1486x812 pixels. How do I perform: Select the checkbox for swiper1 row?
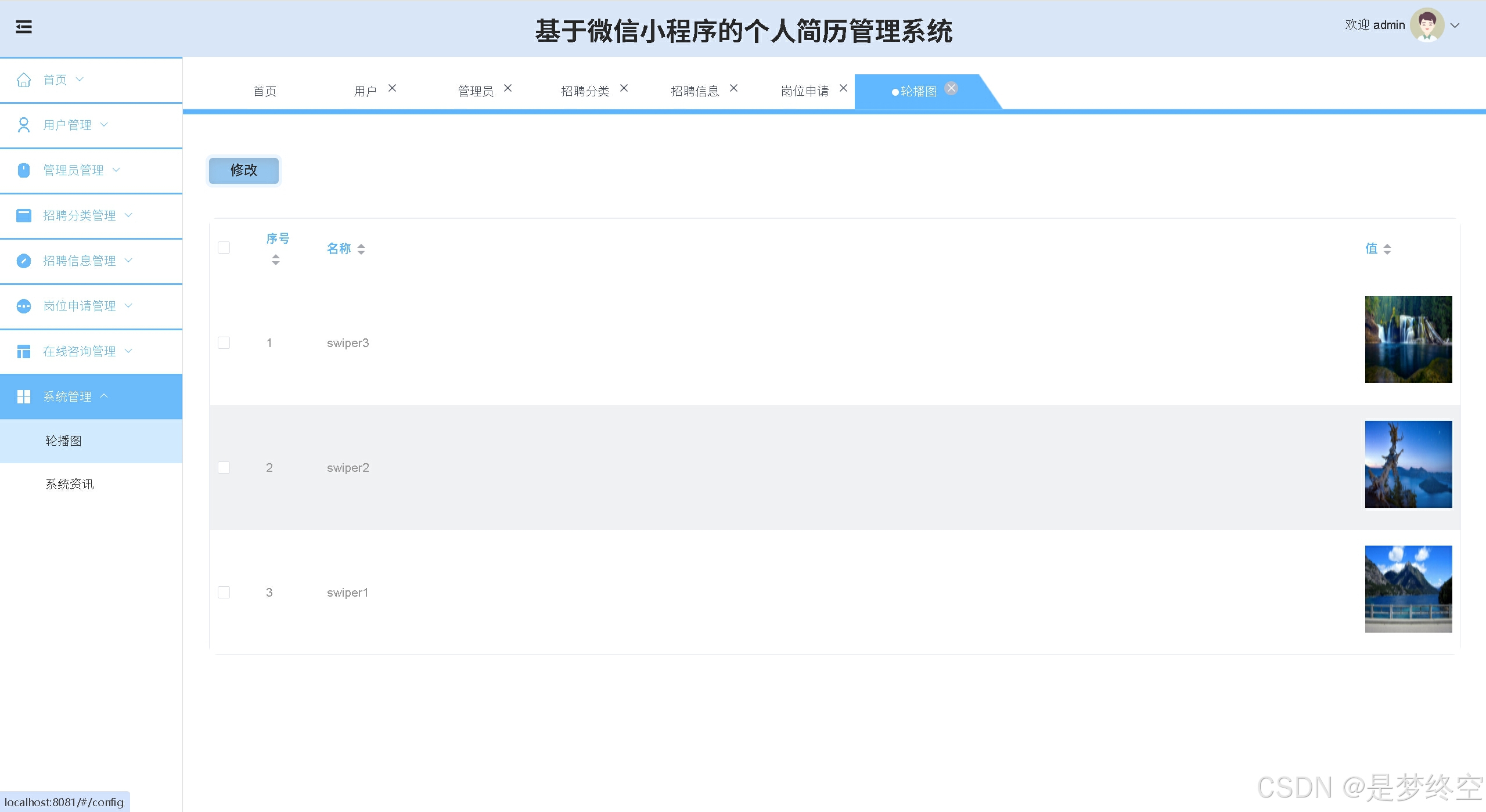tap(224, 592)
